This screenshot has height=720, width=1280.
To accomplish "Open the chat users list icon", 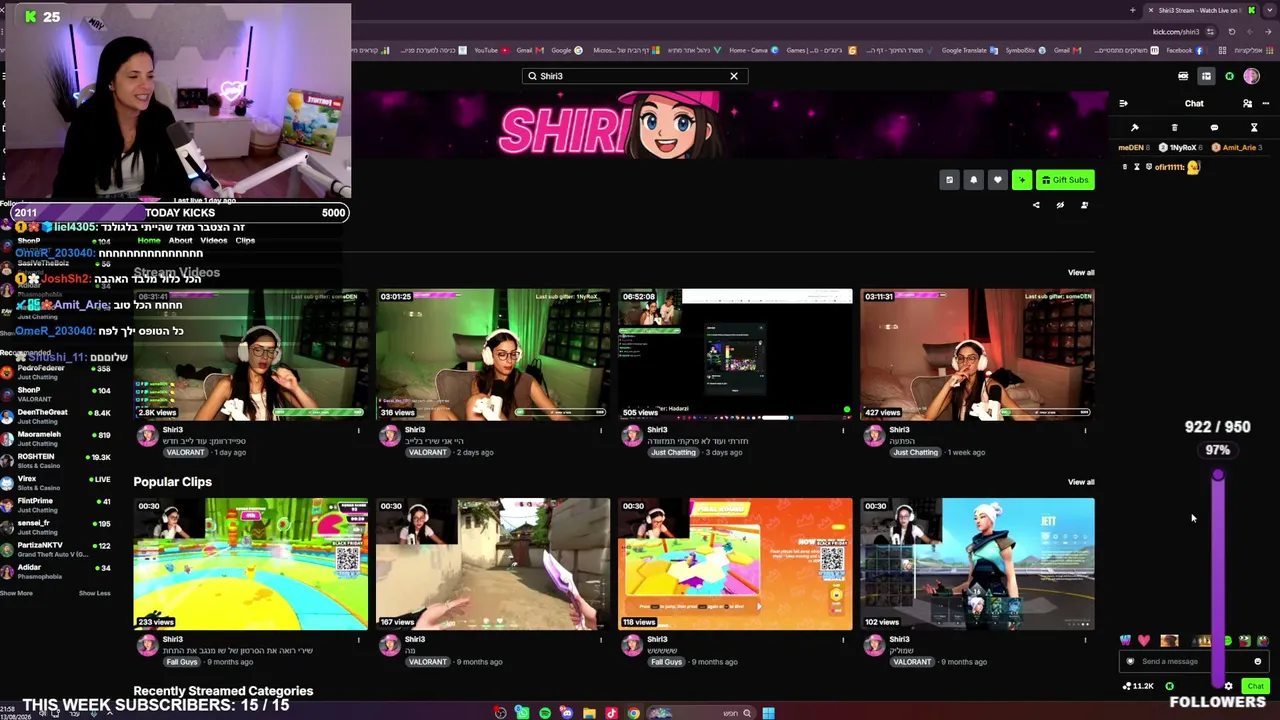I will (1247, 103).
